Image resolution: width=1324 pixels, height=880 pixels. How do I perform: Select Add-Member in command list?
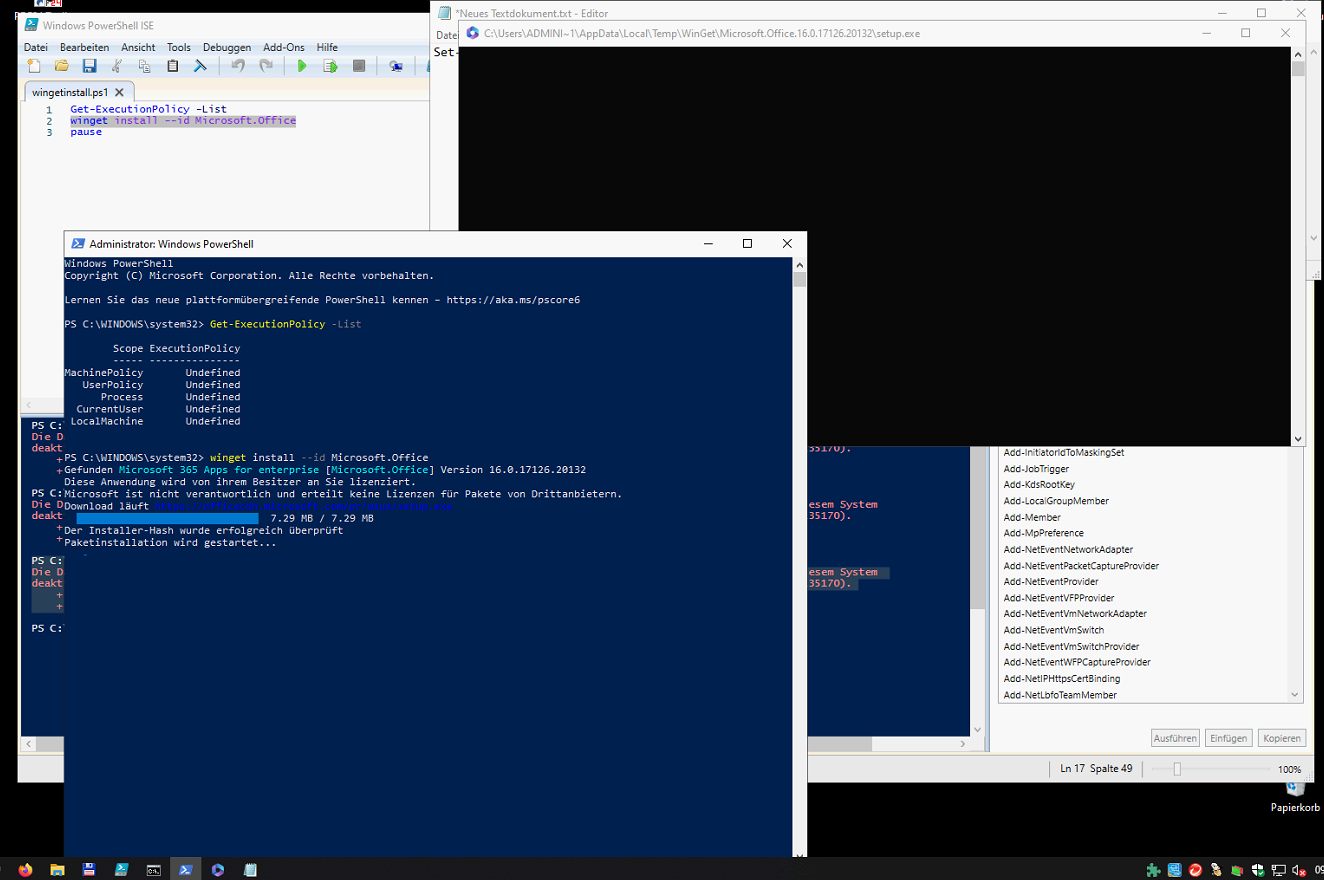(x=1032, y=517)
